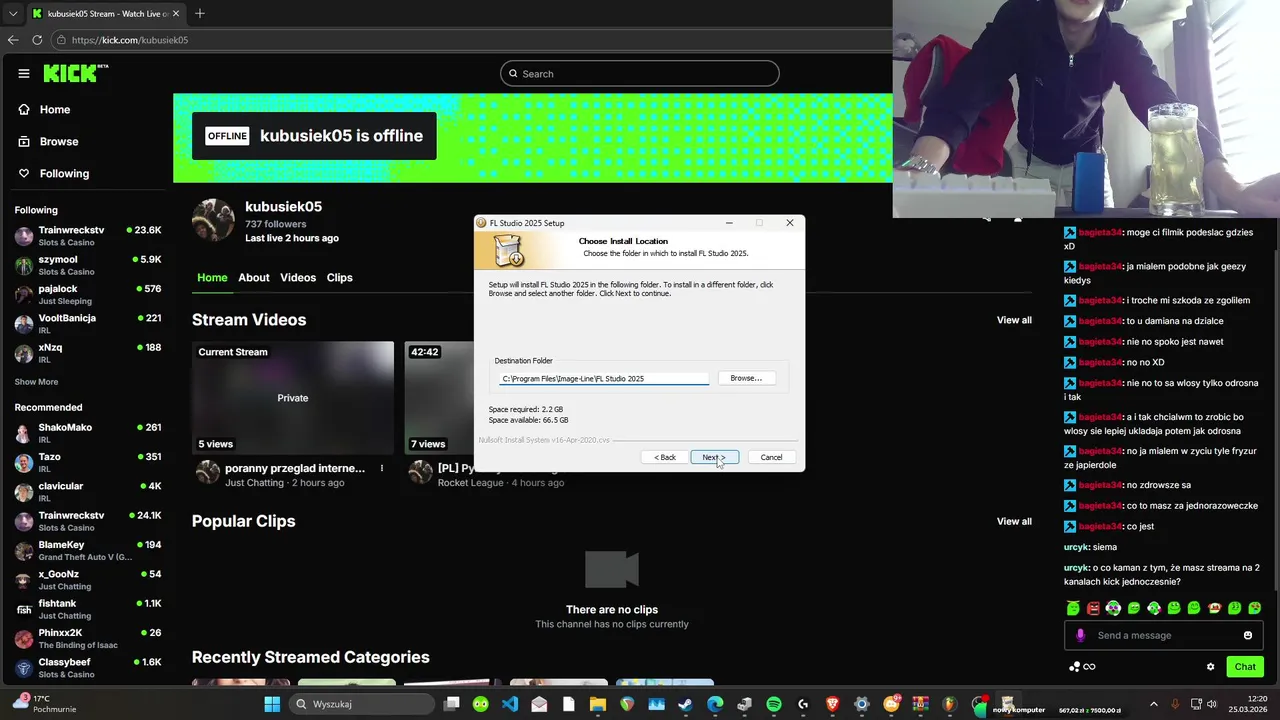Click Back in FL Studio Setup

tap(665, 457)
